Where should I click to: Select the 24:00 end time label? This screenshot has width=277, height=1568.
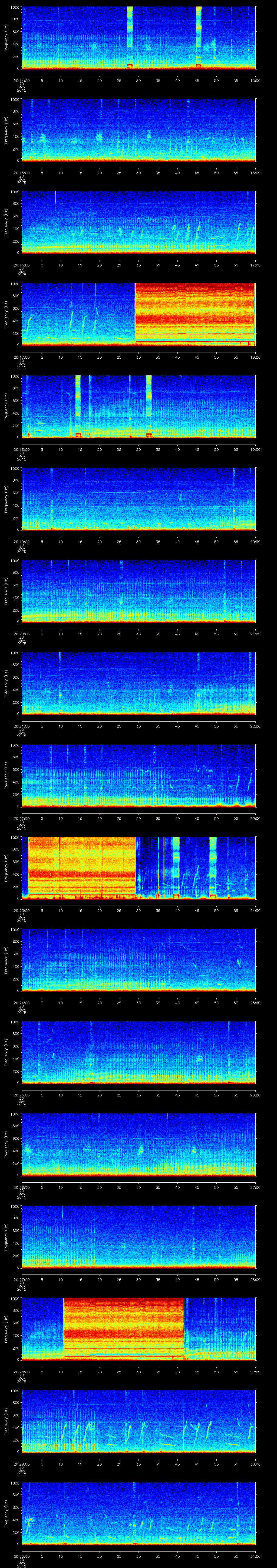coord(256,910)
